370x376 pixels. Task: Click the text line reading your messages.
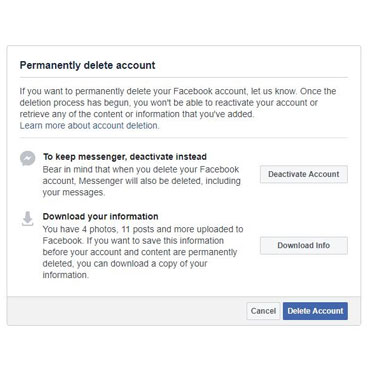[73, 193]
